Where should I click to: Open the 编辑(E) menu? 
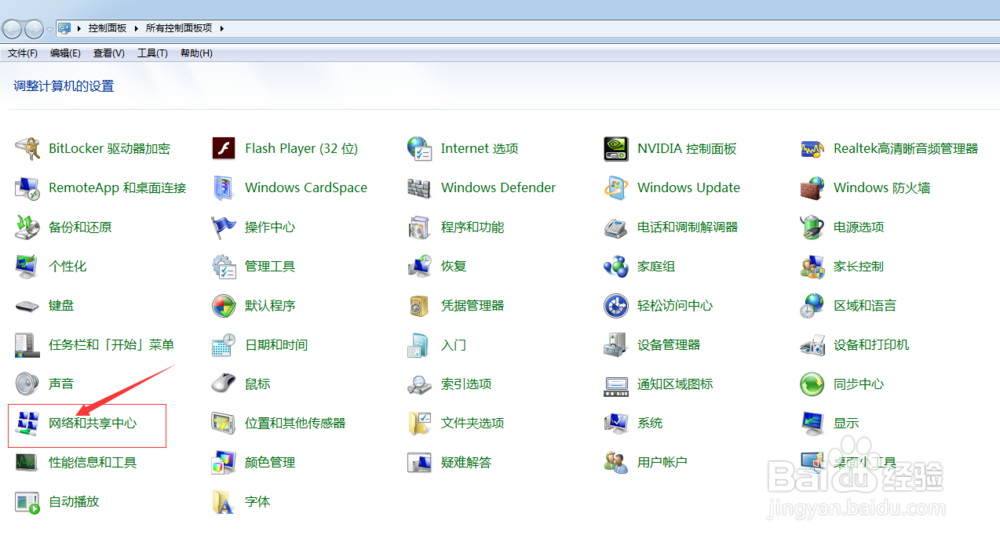click(x=65, y=53)
